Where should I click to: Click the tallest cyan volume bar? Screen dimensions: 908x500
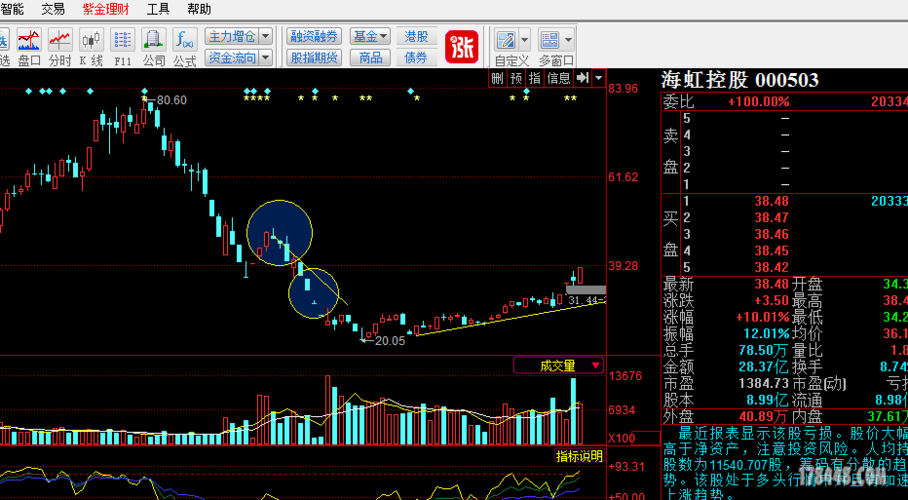pyautogui.click(x=573, y=411)
